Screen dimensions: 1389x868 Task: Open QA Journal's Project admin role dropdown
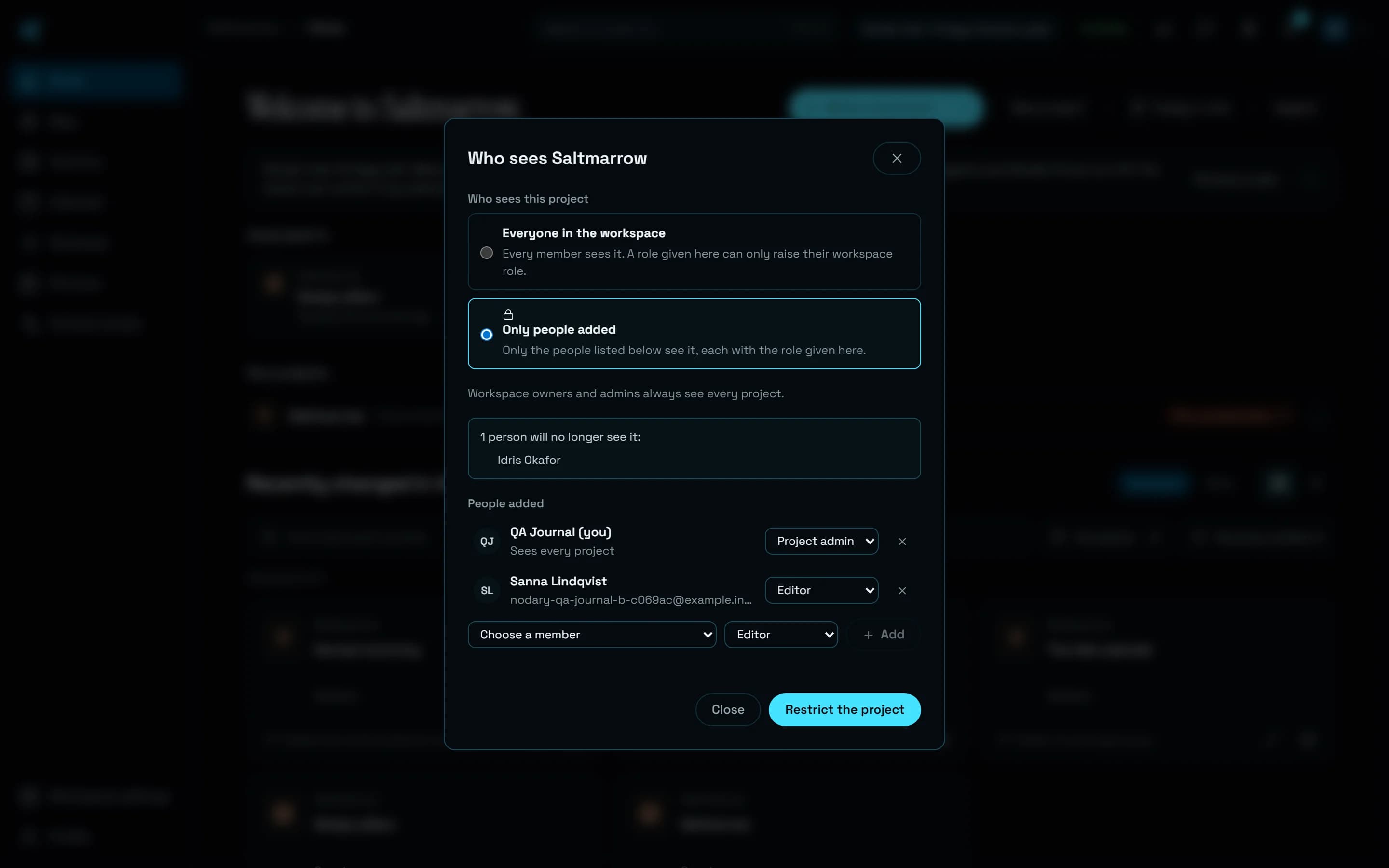tap(821, 541)
